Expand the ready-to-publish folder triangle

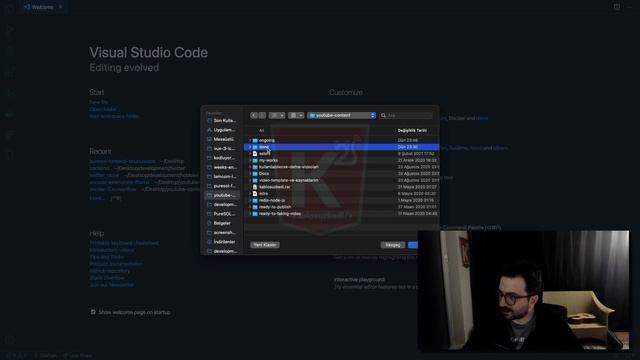[x=250, y=207]
